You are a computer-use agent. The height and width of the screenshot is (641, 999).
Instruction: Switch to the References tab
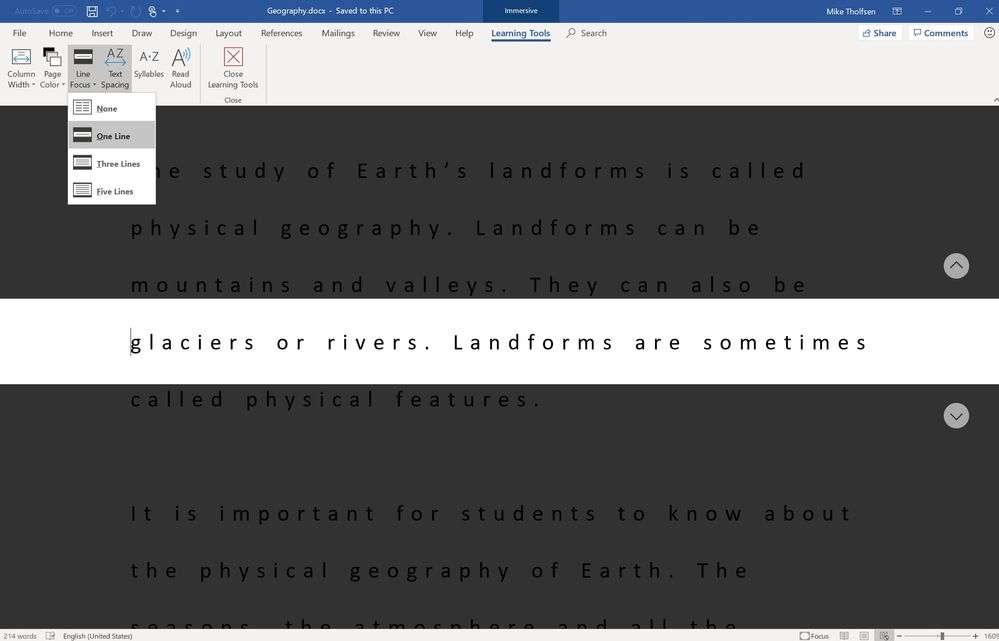(282, 33)
